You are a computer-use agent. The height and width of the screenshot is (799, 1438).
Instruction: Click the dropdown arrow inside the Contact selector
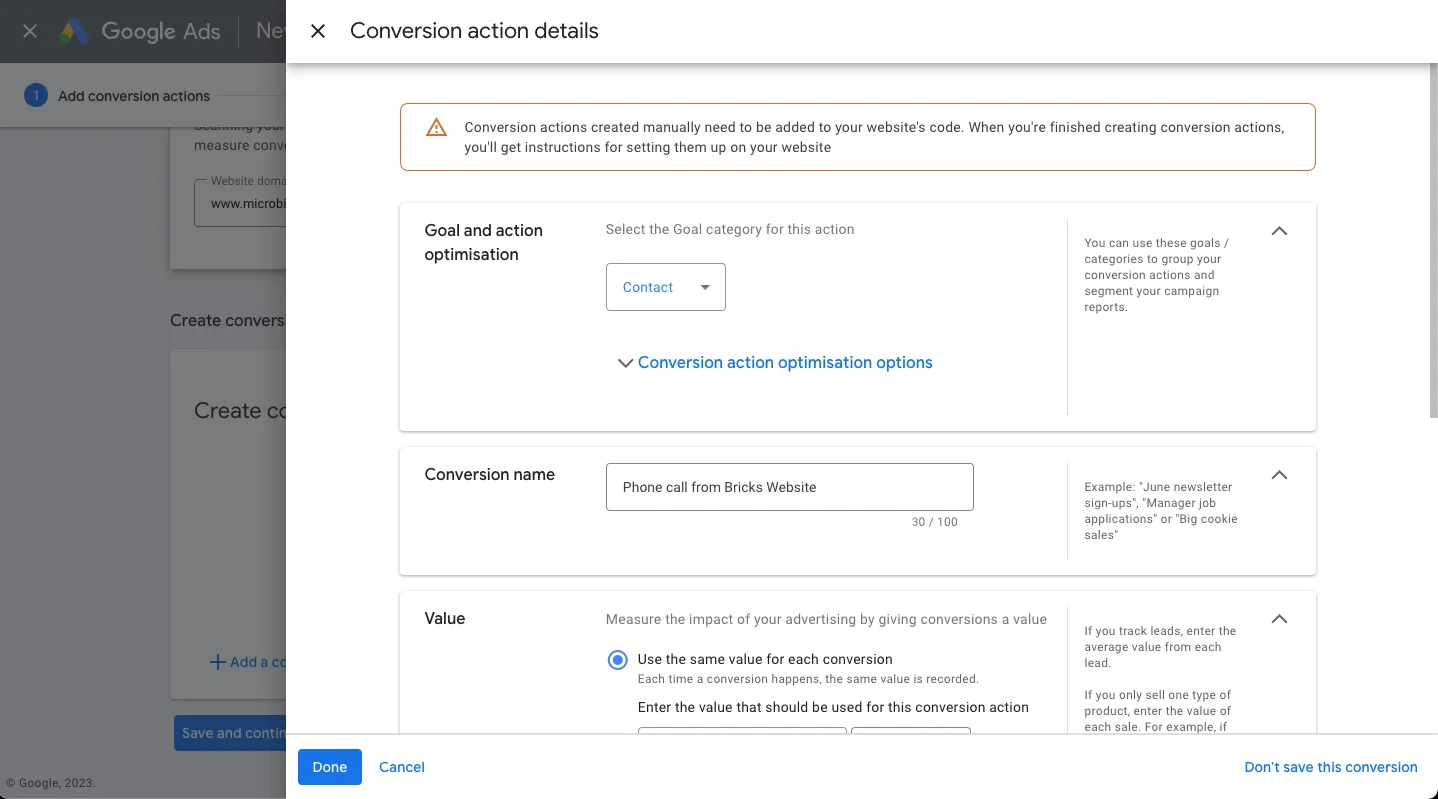pyautogui.click(x=706, y=287)
